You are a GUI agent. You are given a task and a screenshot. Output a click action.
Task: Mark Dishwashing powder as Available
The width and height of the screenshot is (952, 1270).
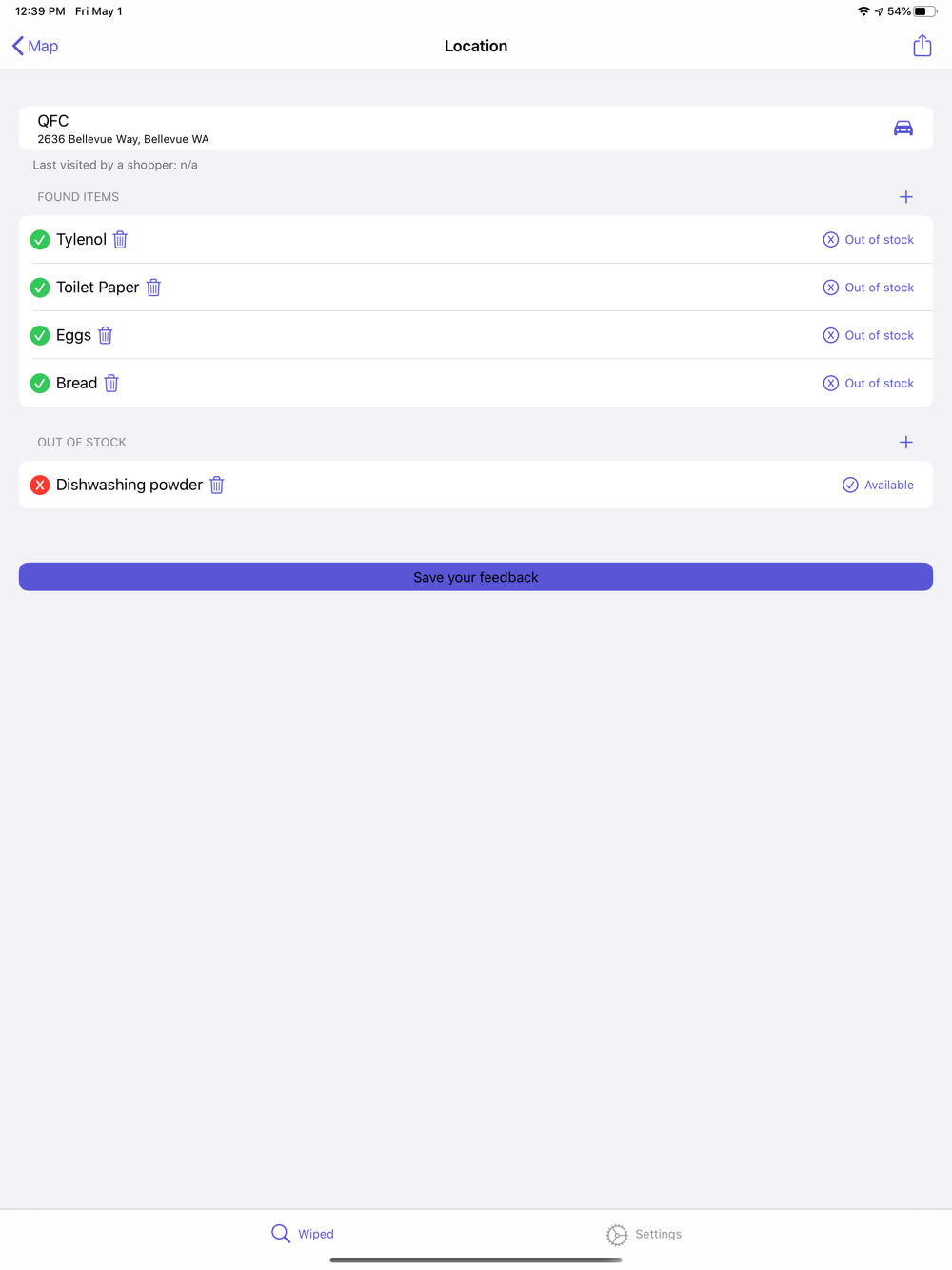coord(878,486)
